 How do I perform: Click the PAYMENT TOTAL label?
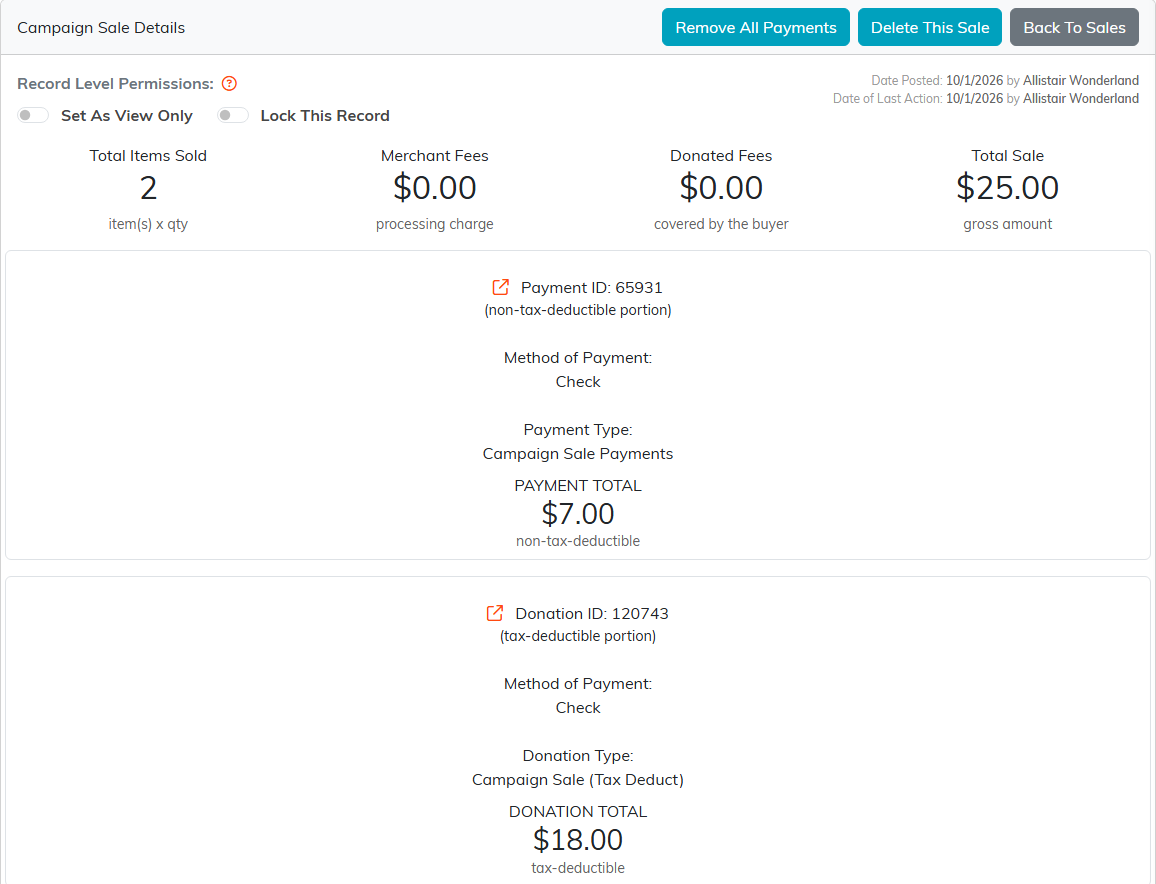tap(578, 485)
